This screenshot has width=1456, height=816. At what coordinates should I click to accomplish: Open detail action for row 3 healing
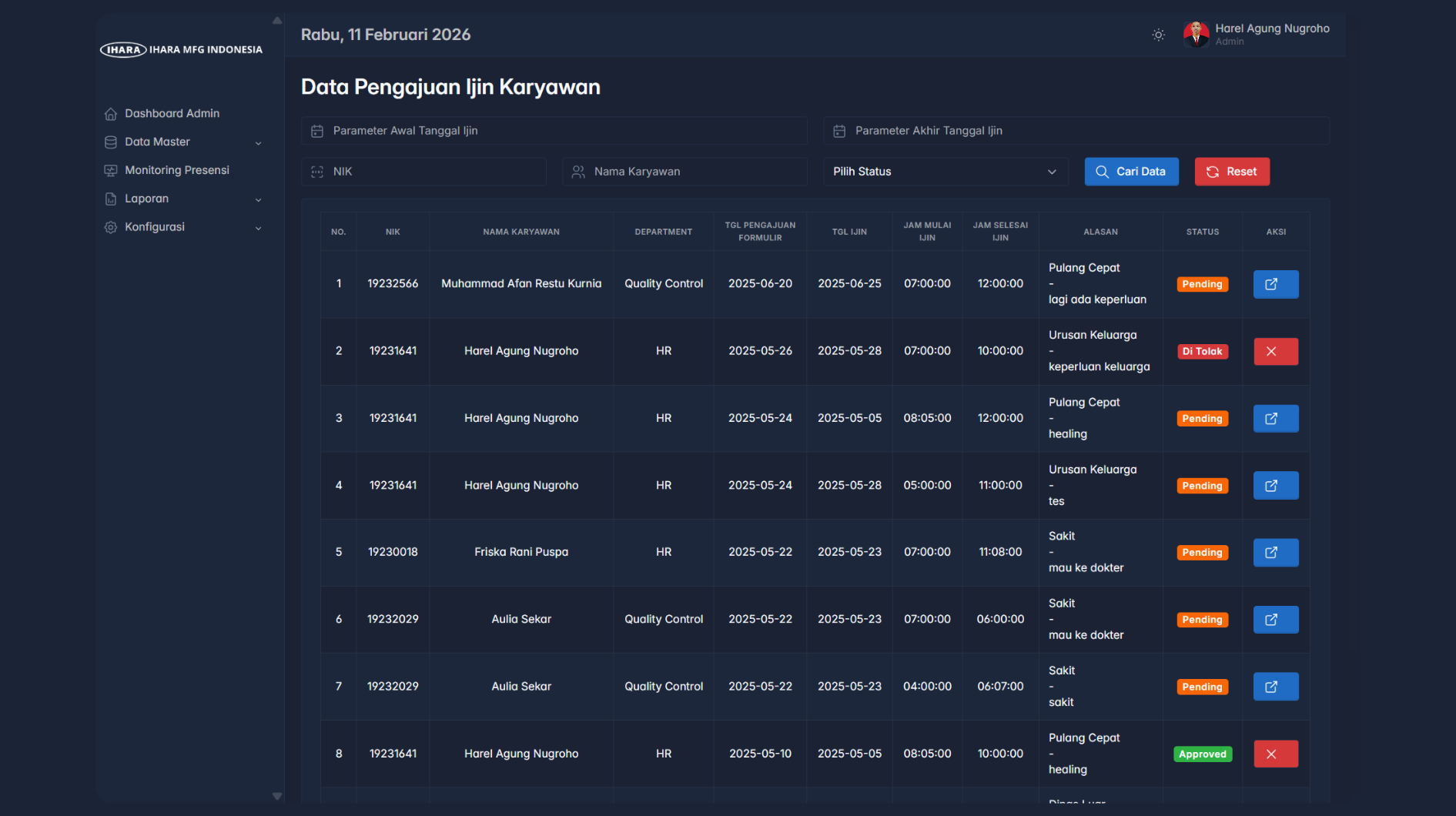coord(1276,419)
